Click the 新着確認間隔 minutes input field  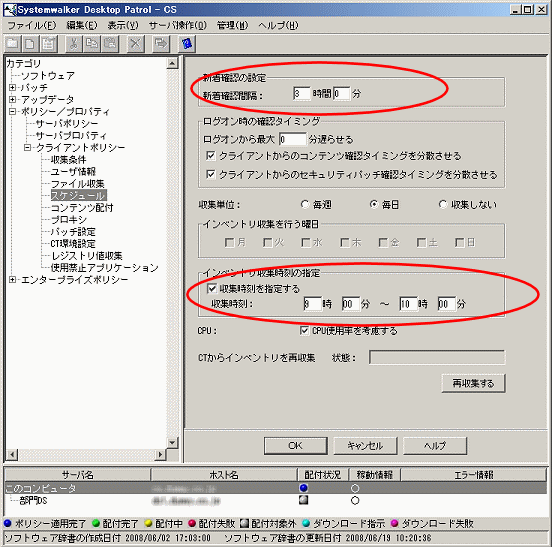pyautogui.click(x=341, y=94)
